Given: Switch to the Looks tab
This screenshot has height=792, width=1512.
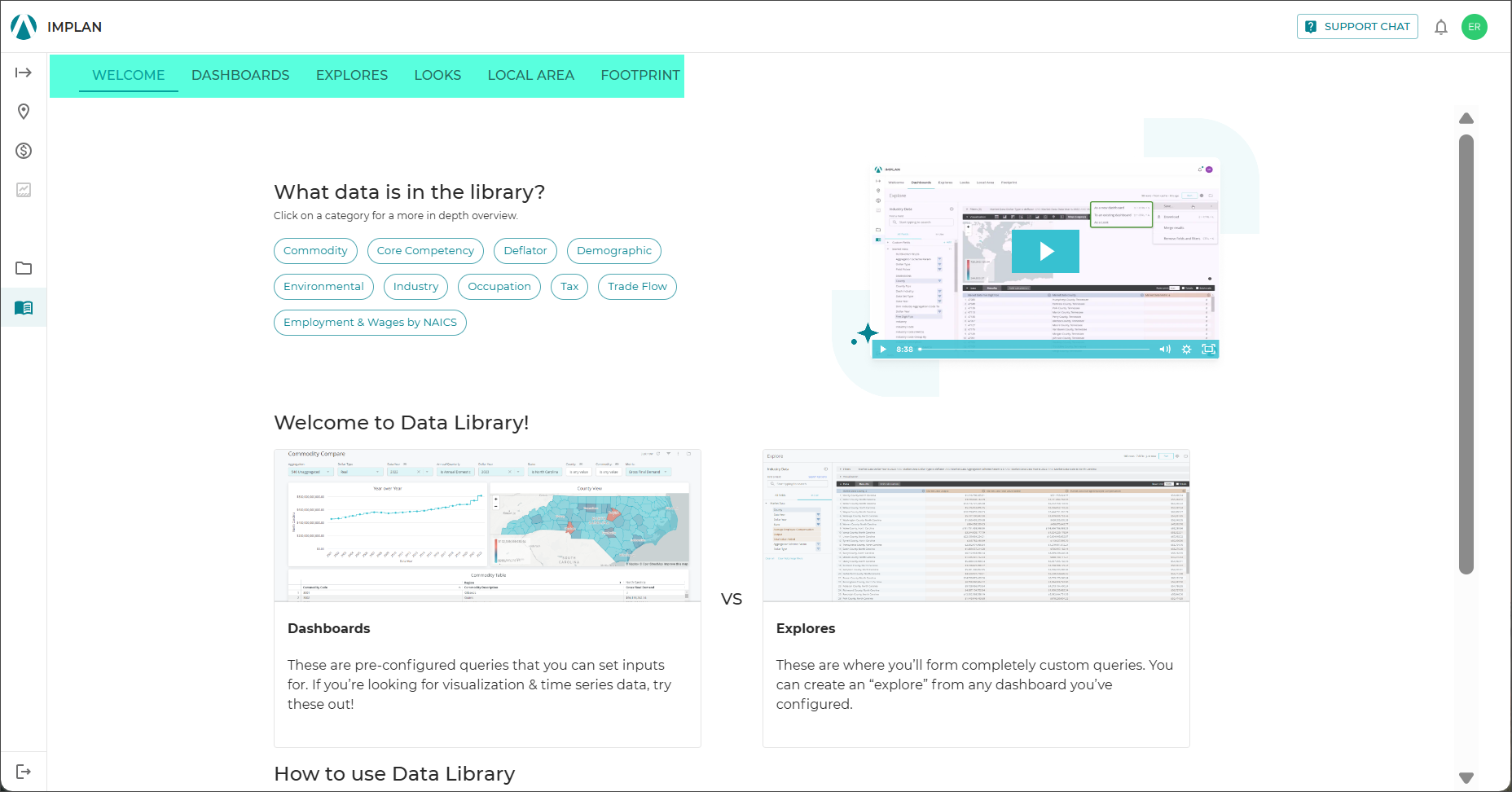Looking at the screenshot, I should (x=437, y=75).
